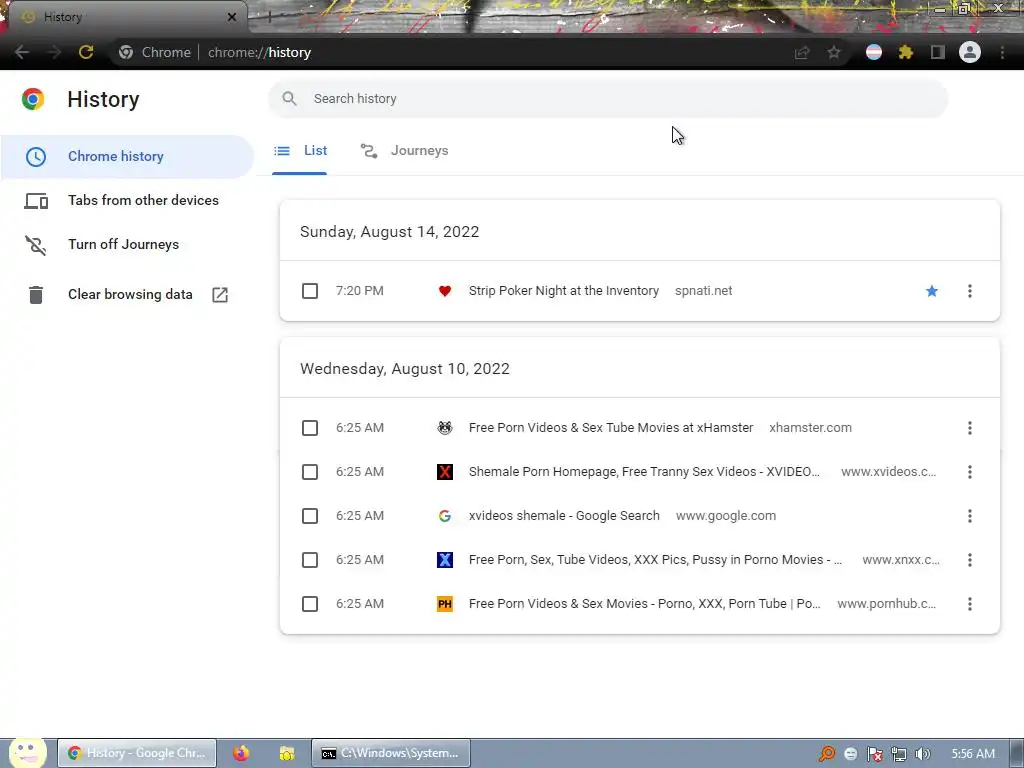Click the Chrome logo beside the History title

(33, 99)
